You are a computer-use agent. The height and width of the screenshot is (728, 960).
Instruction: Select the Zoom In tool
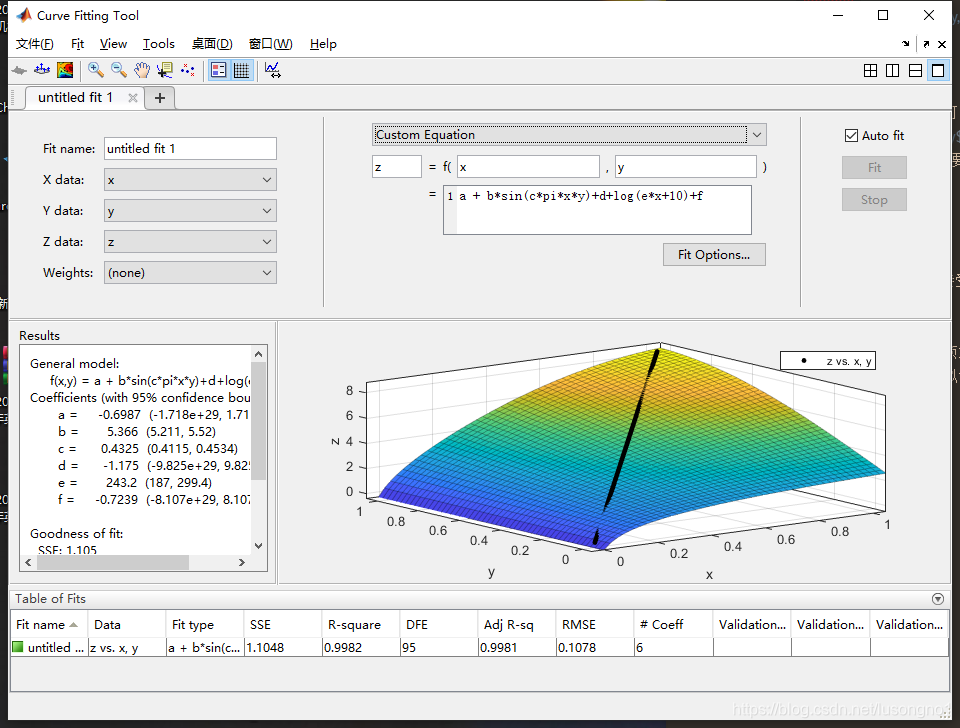point(96,70)
